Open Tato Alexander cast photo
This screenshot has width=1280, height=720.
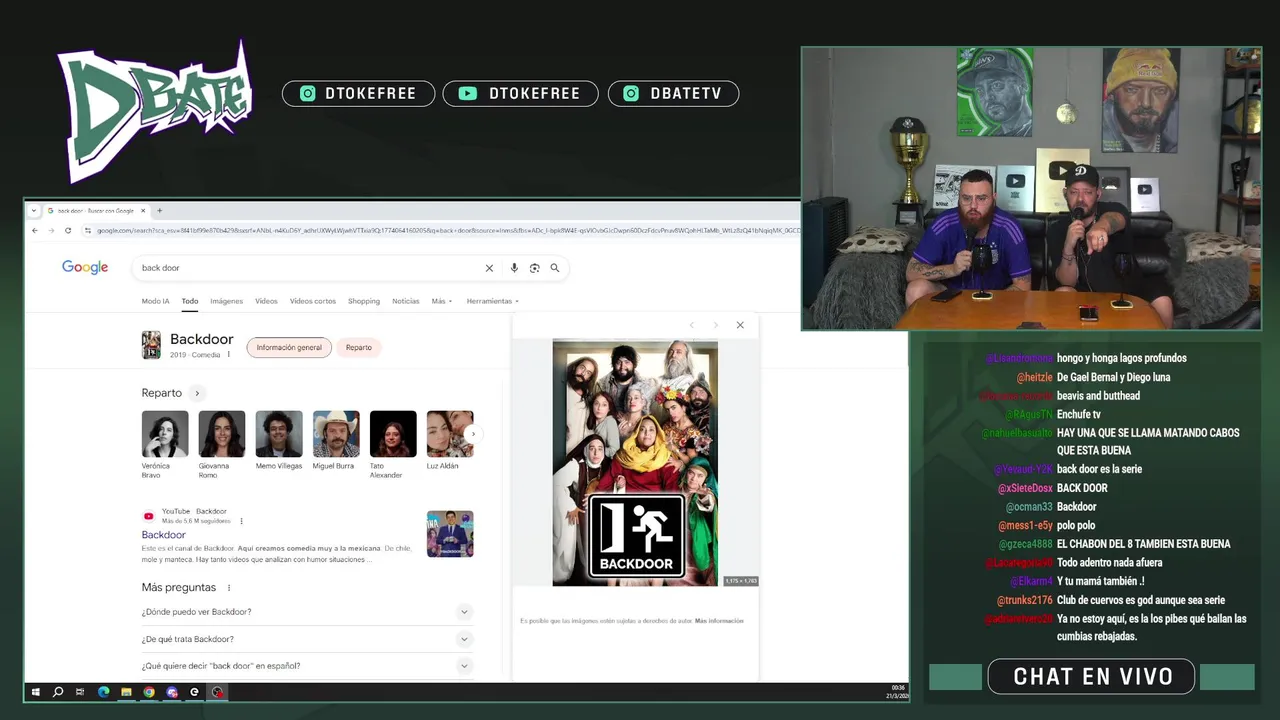coord(393,434)
